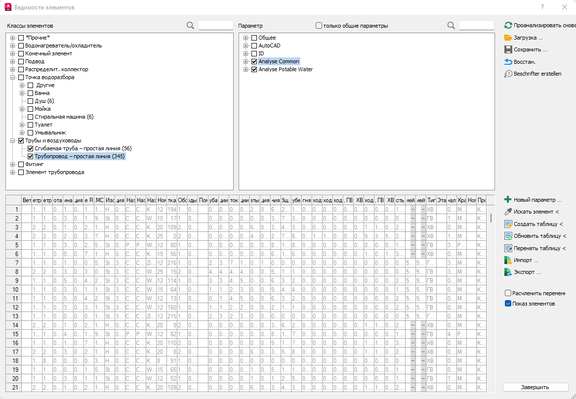Enable только общие параметры checkbox

[x=319, y=25]
